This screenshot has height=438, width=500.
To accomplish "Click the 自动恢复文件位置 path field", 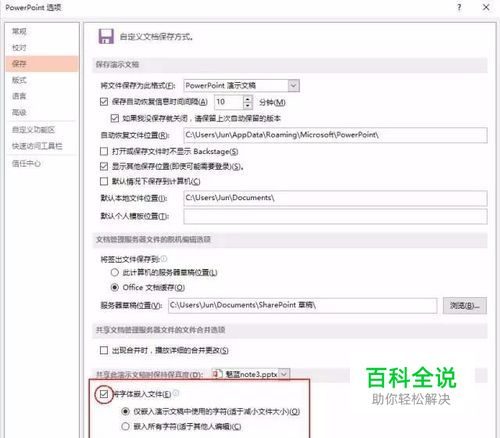I will click(335, 135).
